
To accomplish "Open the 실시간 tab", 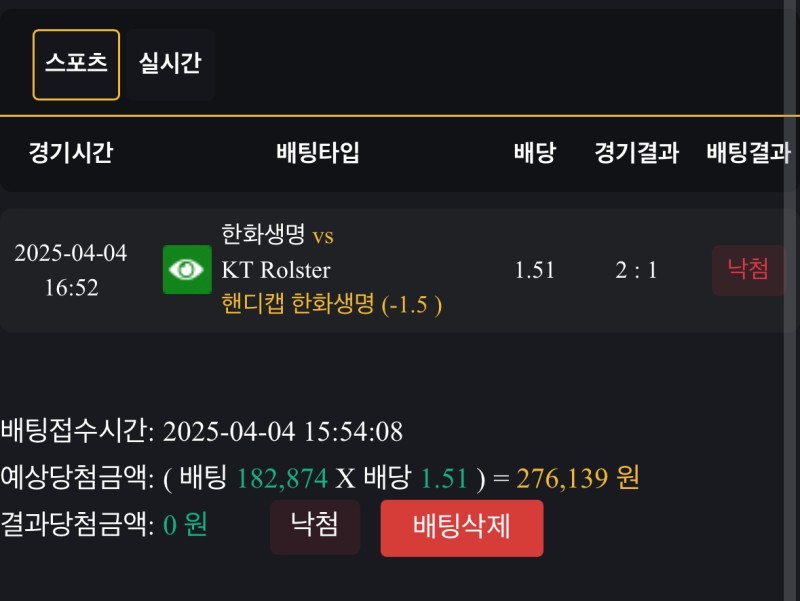I will tap(170, 64).
